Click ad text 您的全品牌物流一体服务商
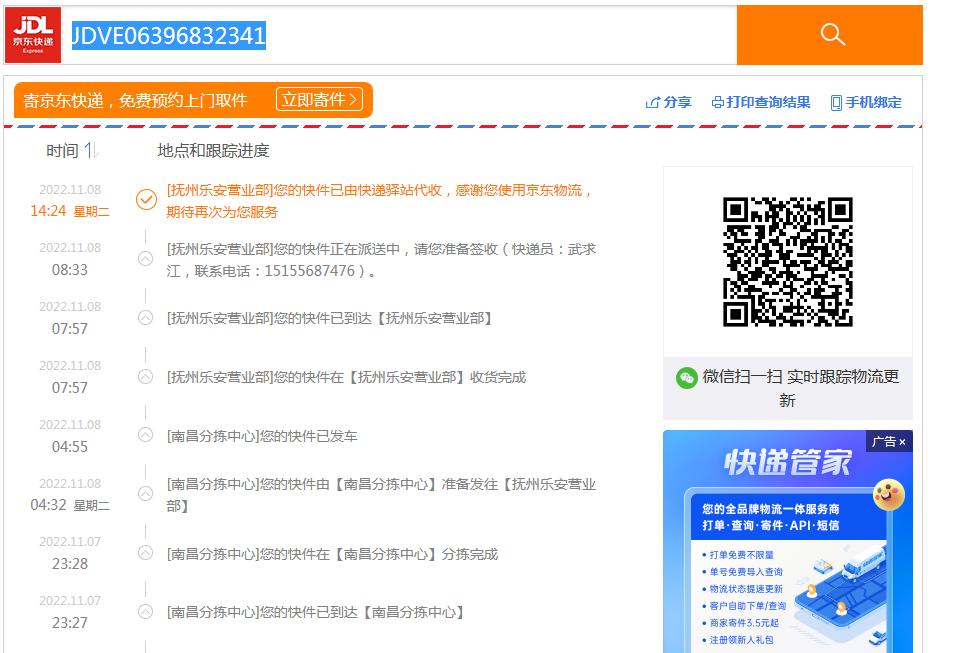Image resolution: width=958 pixels, height=653 pixels. 770,509
